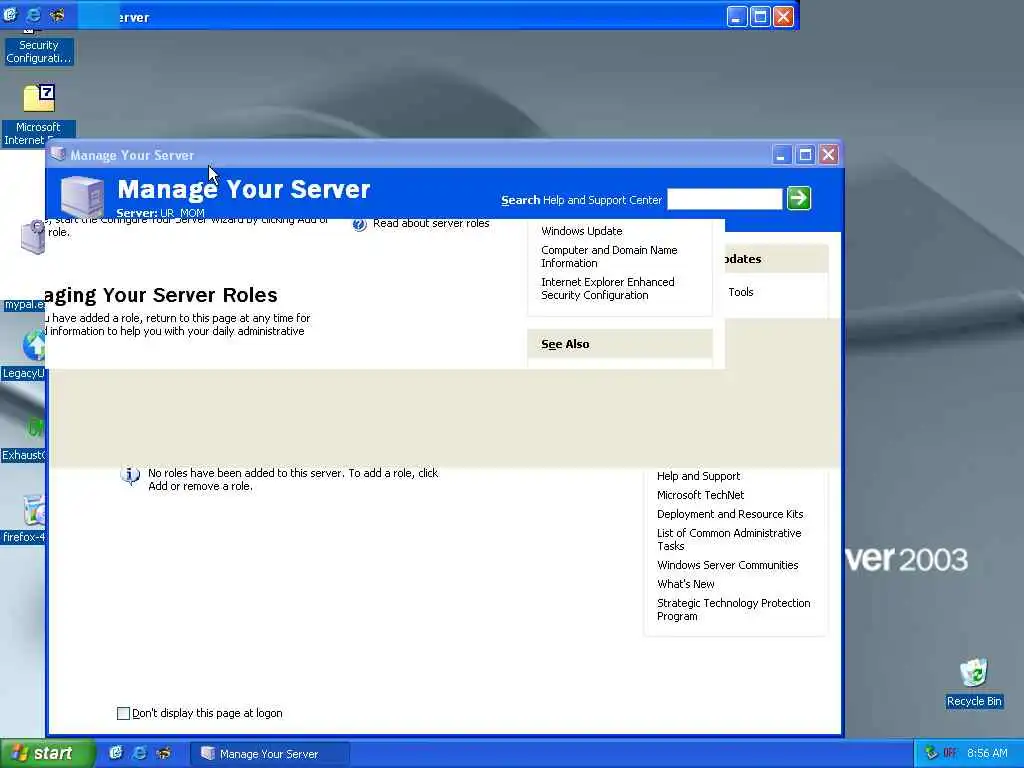Select mypal.exe desktop icon label
The width and height of the screenshot is (1024, 768).
point(25,304)
